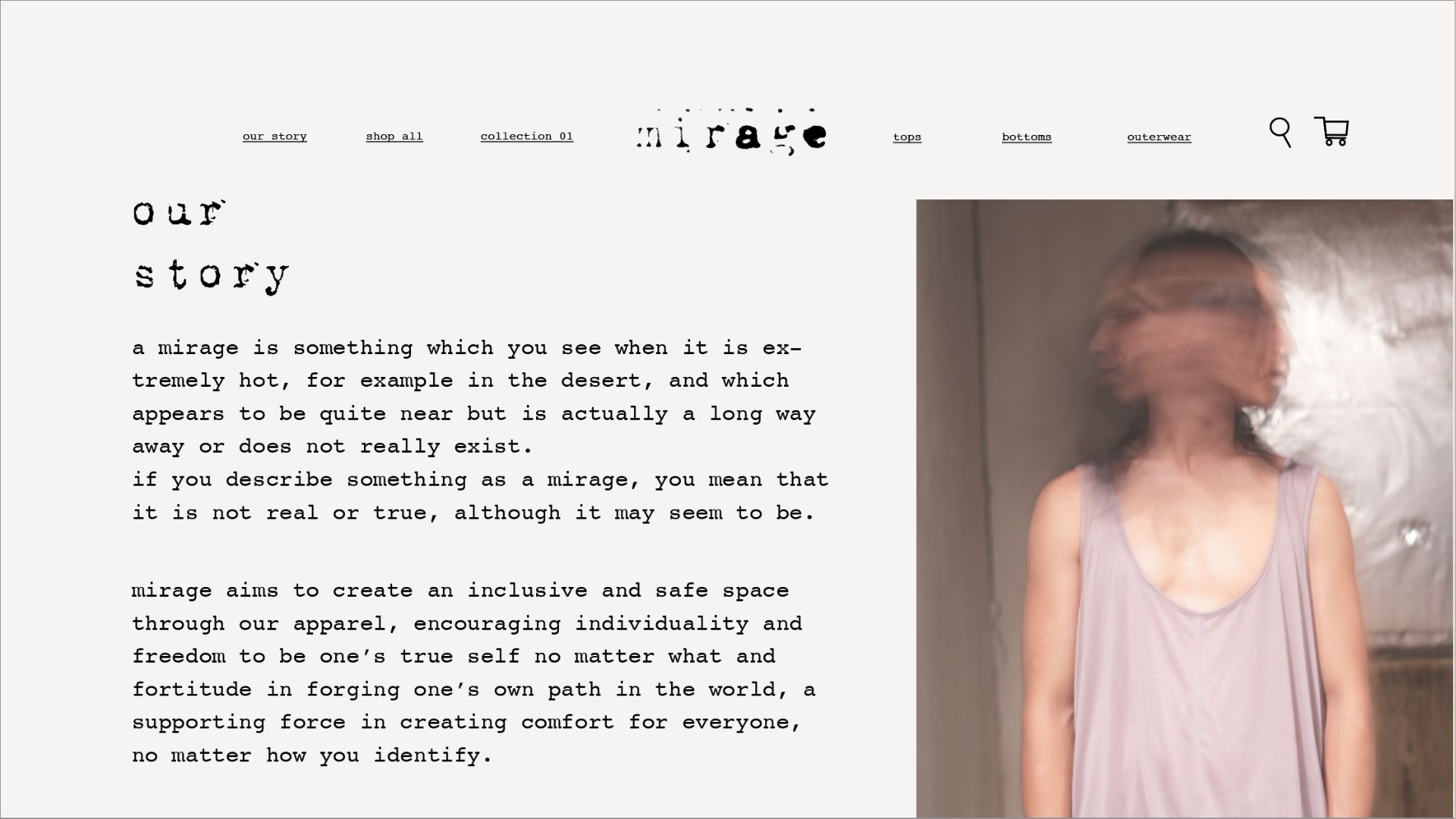Image resolution: width=1456 pixels, height=819 pixels.
Task: Click the word 'story' in the heading
Action: coord(211,275)
